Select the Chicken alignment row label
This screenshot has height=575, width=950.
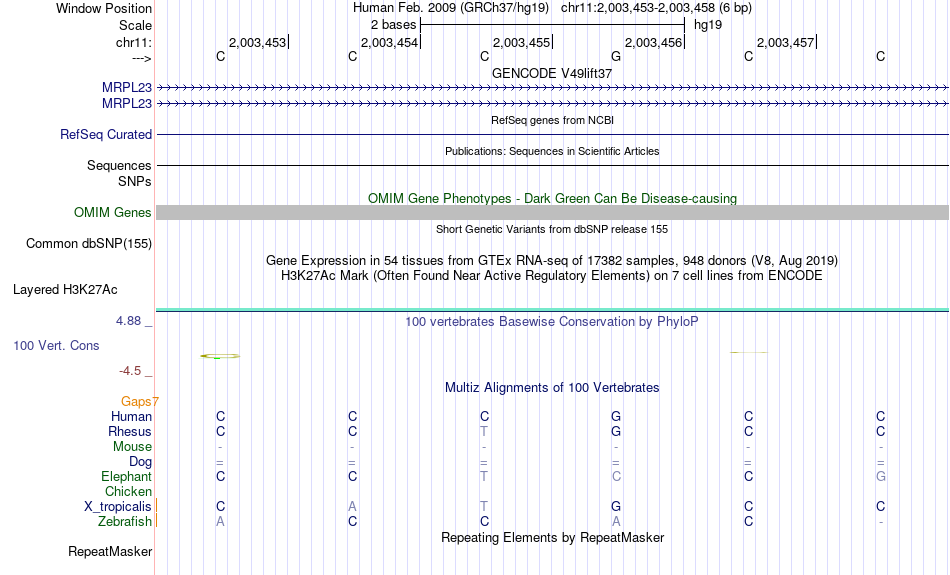(x=128, y=491)
